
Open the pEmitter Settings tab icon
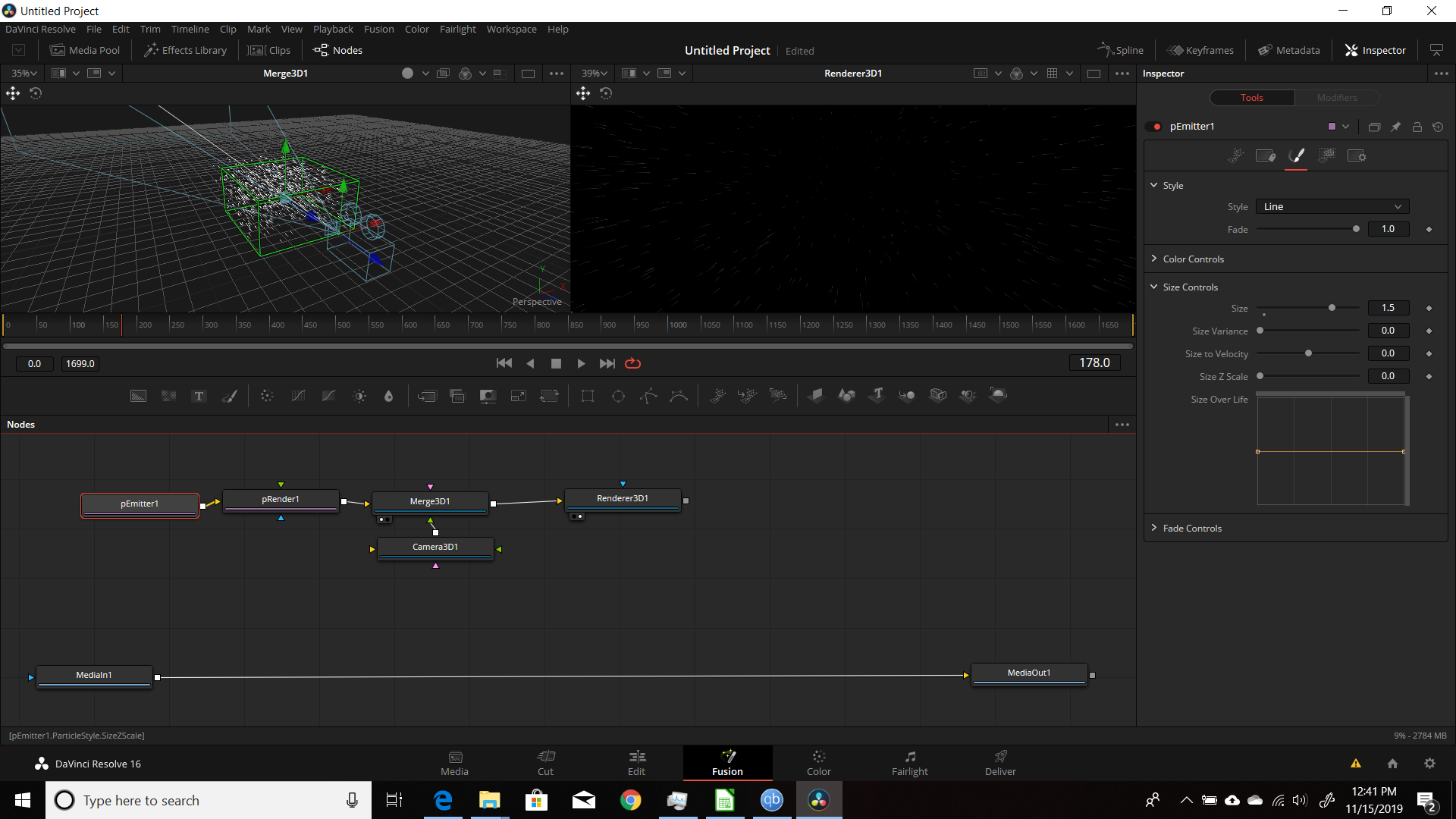1357,155
